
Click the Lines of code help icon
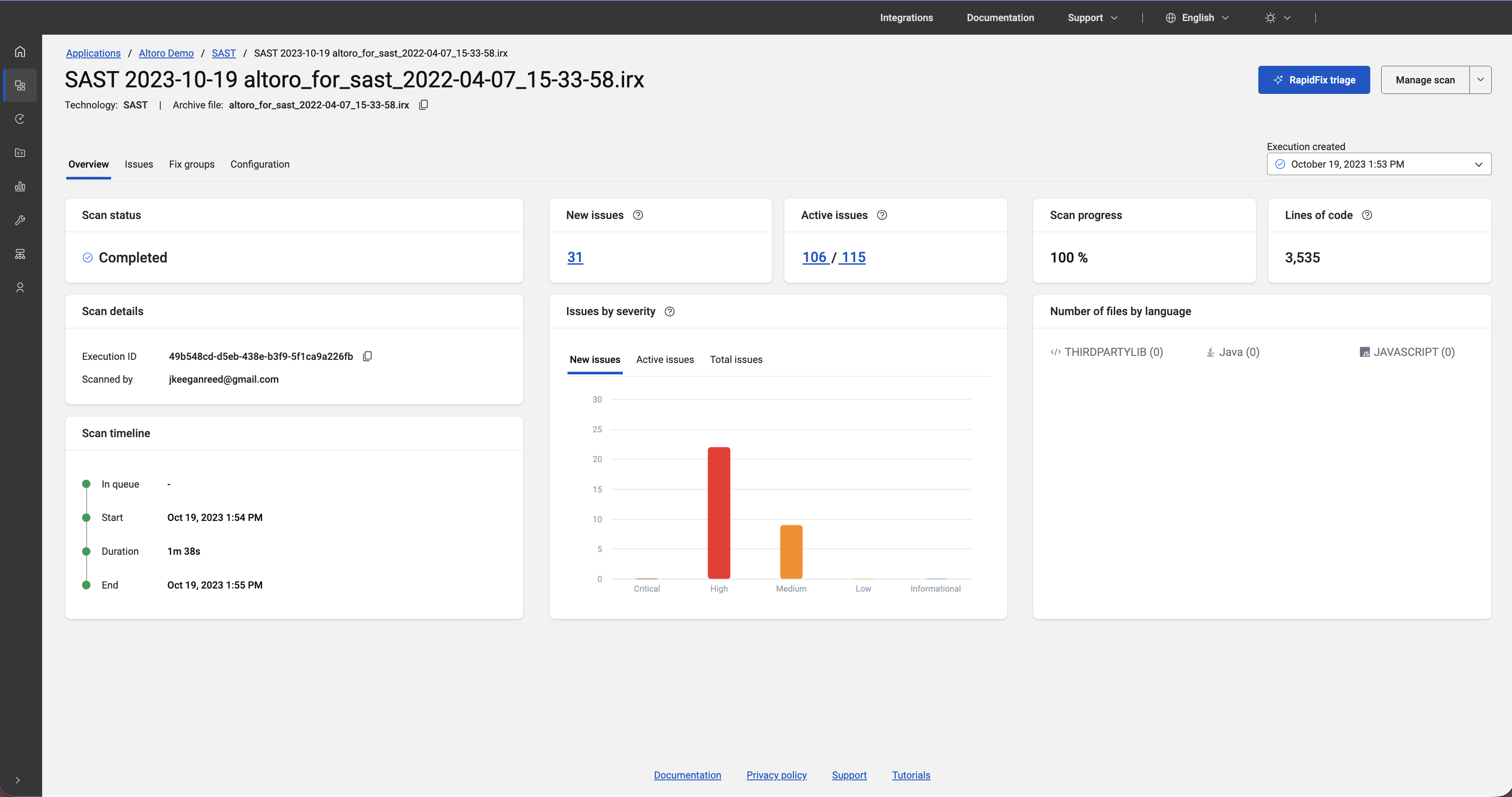point(1366,215)
